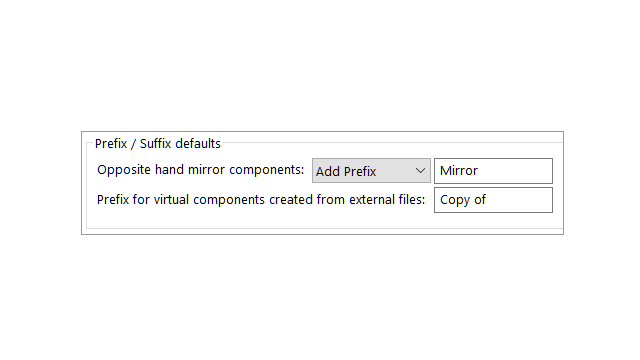Click the empty area right of 'Copy of'
The width and height of the screenshot is (640, 360).
pos(520,200)
